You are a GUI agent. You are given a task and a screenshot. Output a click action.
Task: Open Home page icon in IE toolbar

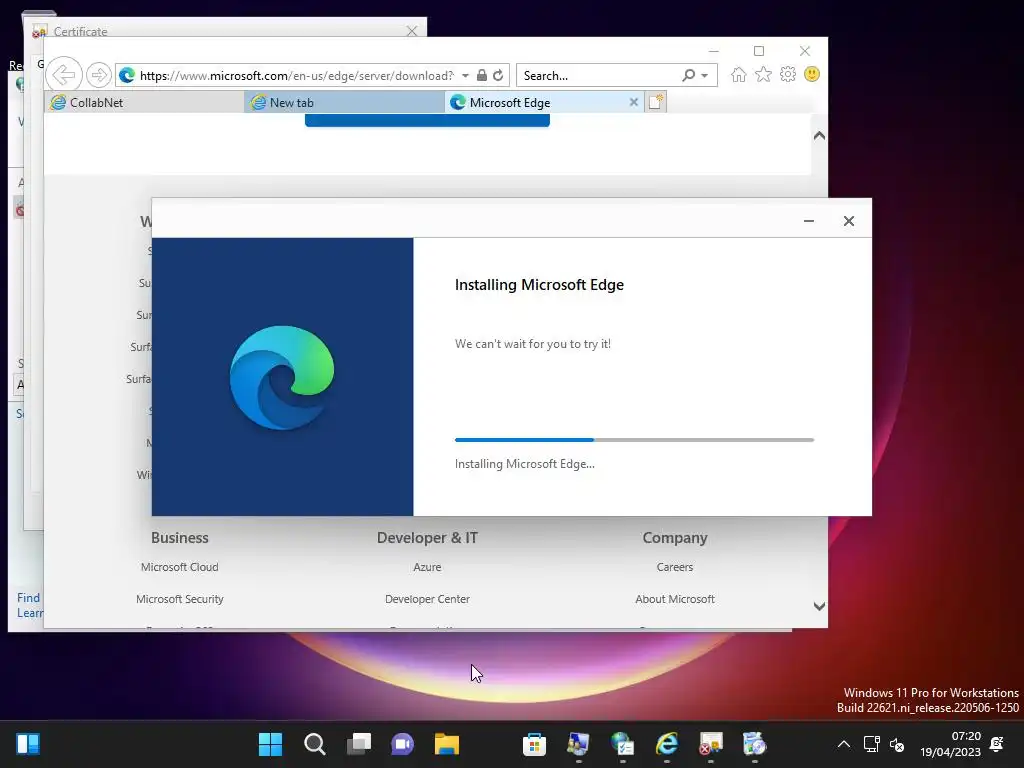[x=739, y=74]
